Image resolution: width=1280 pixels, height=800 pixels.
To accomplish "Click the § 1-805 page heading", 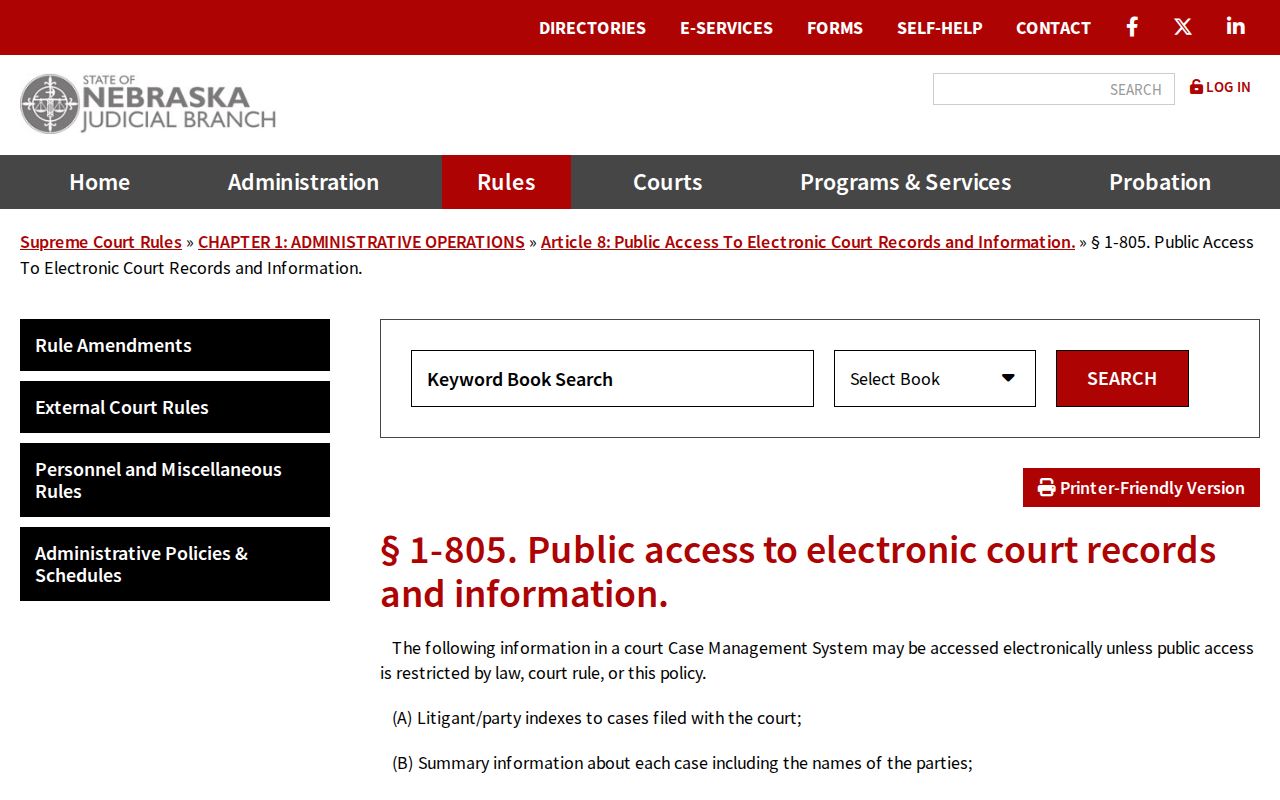I will click(x=798, y=572).
